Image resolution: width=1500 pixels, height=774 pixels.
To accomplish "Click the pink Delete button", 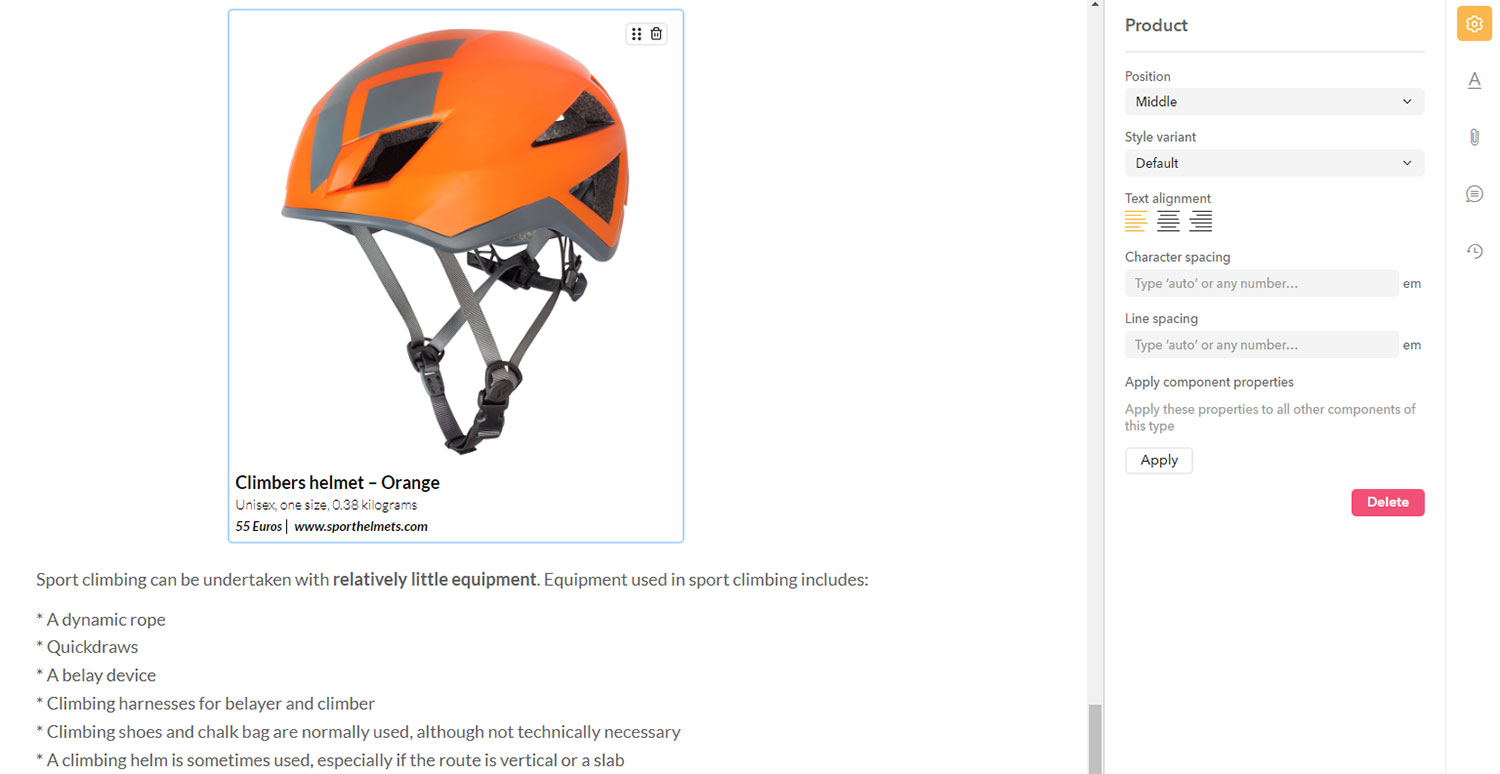I will tap(1388, 502).
